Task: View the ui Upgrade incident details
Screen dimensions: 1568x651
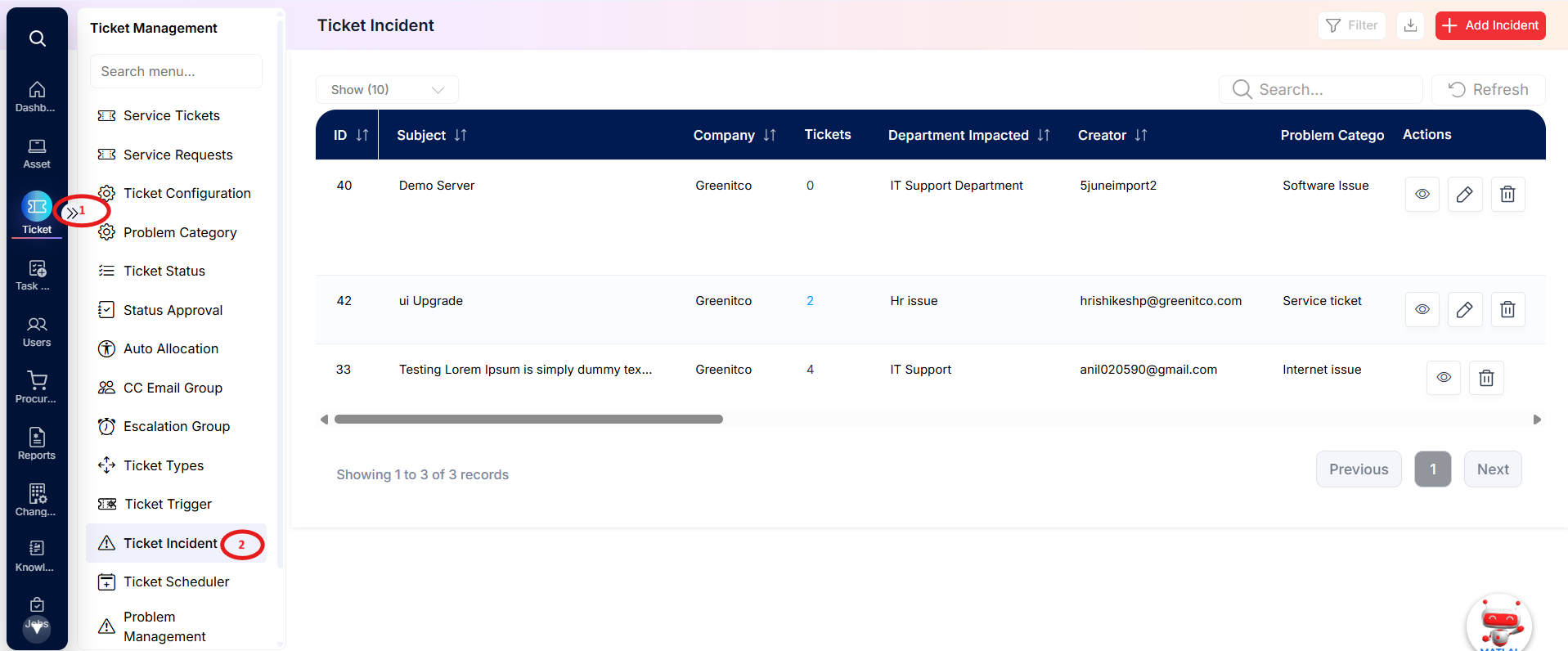Action: pyautogui.click(x=1422, y=309)
